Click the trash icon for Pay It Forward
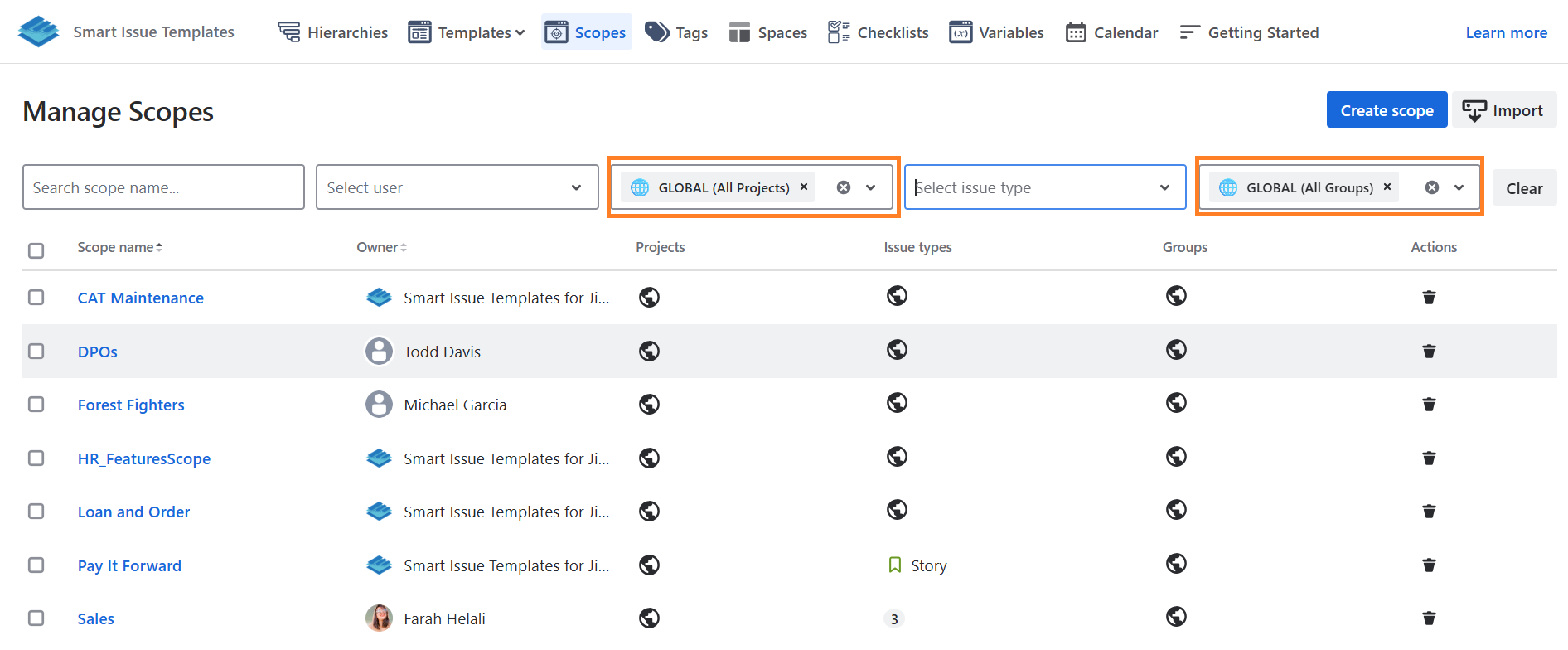The width and height of the screenshot is (1568, 650). (1429, 565)
